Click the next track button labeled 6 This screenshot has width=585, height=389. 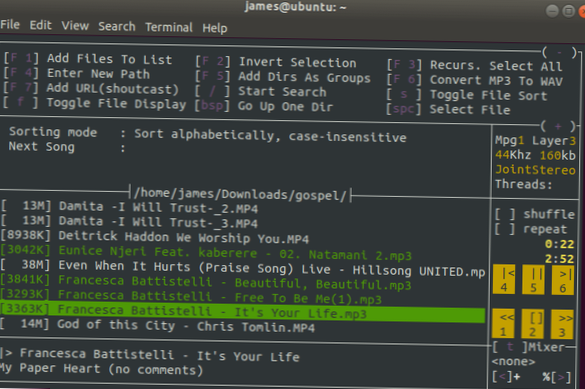(563, 280)
